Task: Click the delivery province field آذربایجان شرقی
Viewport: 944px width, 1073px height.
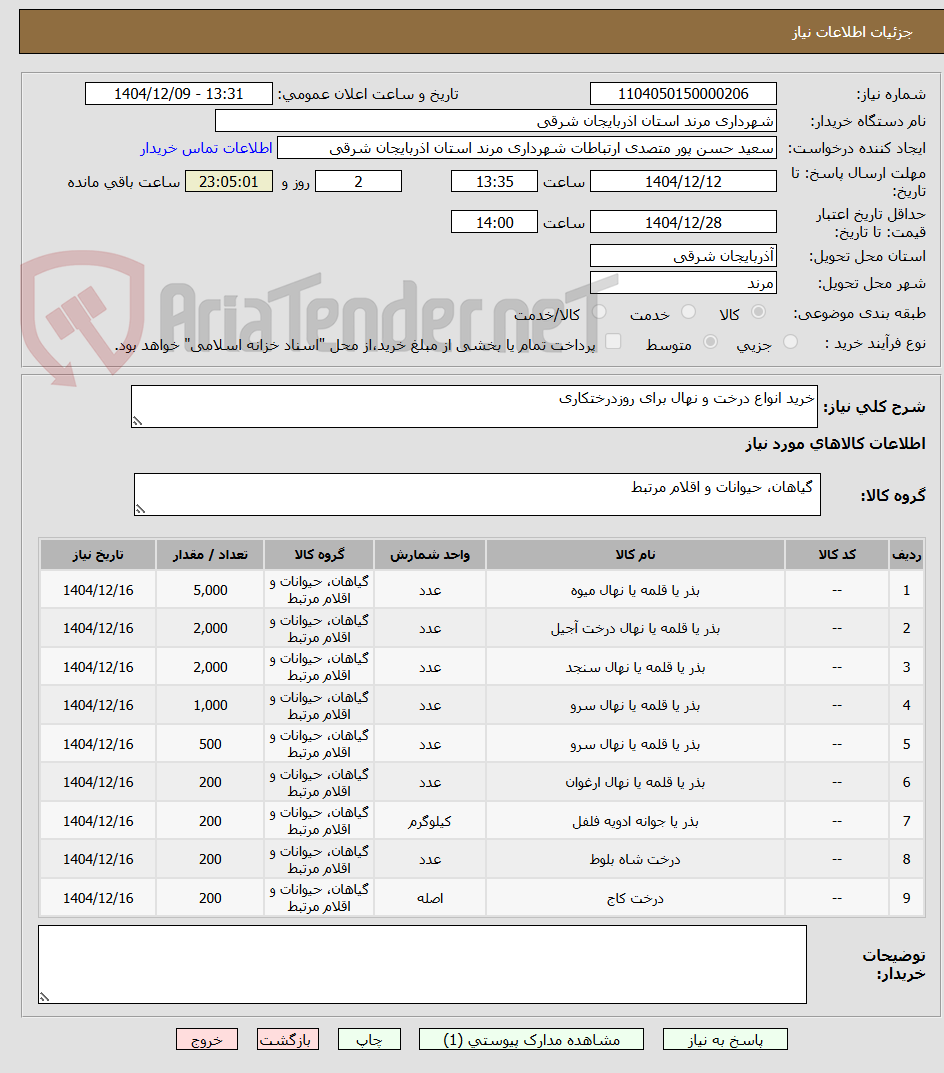Action: (x=683, y=256)
